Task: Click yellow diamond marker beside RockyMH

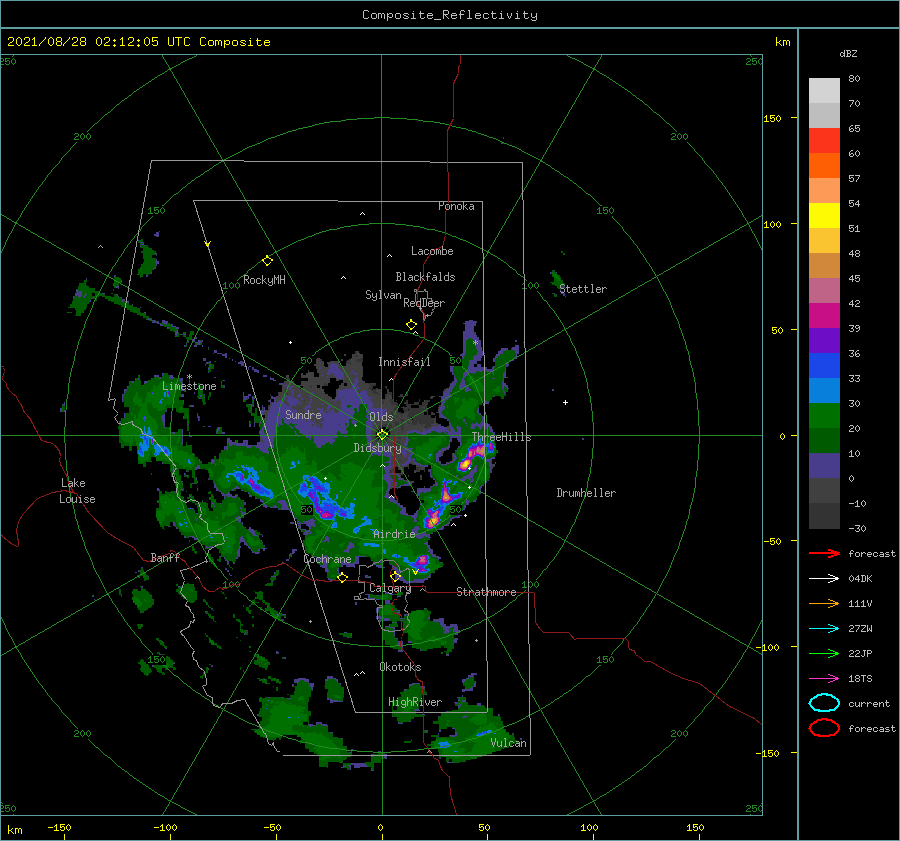Action: pyautogui.click(x=267, y=261)
